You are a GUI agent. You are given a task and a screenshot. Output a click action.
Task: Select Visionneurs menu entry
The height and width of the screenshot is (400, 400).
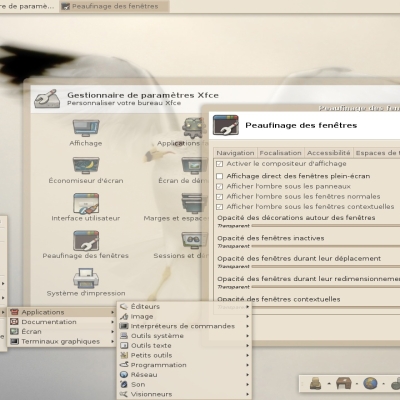185,394
